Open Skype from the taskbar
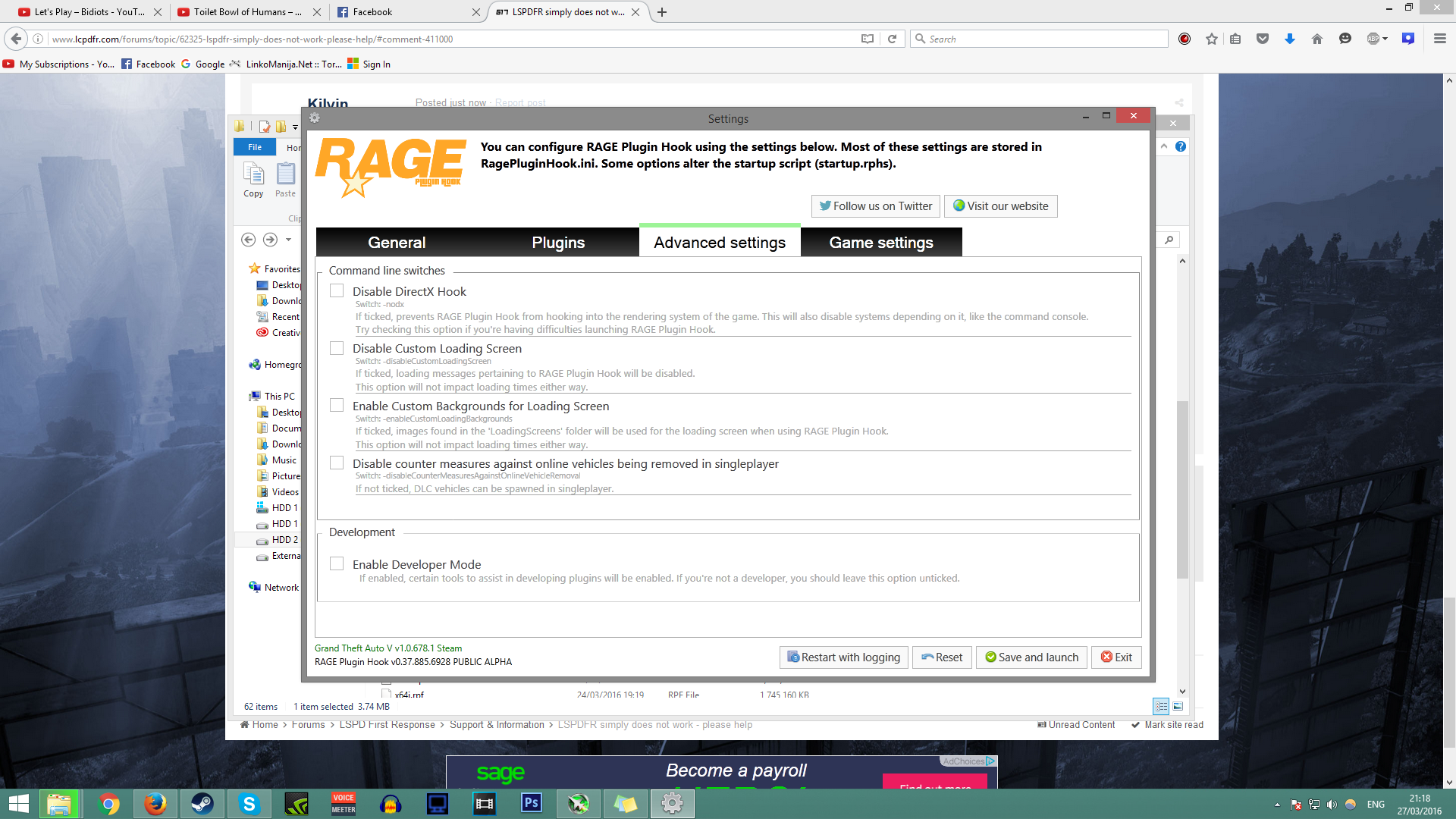1456x819 pixels. tap(249, 804)
